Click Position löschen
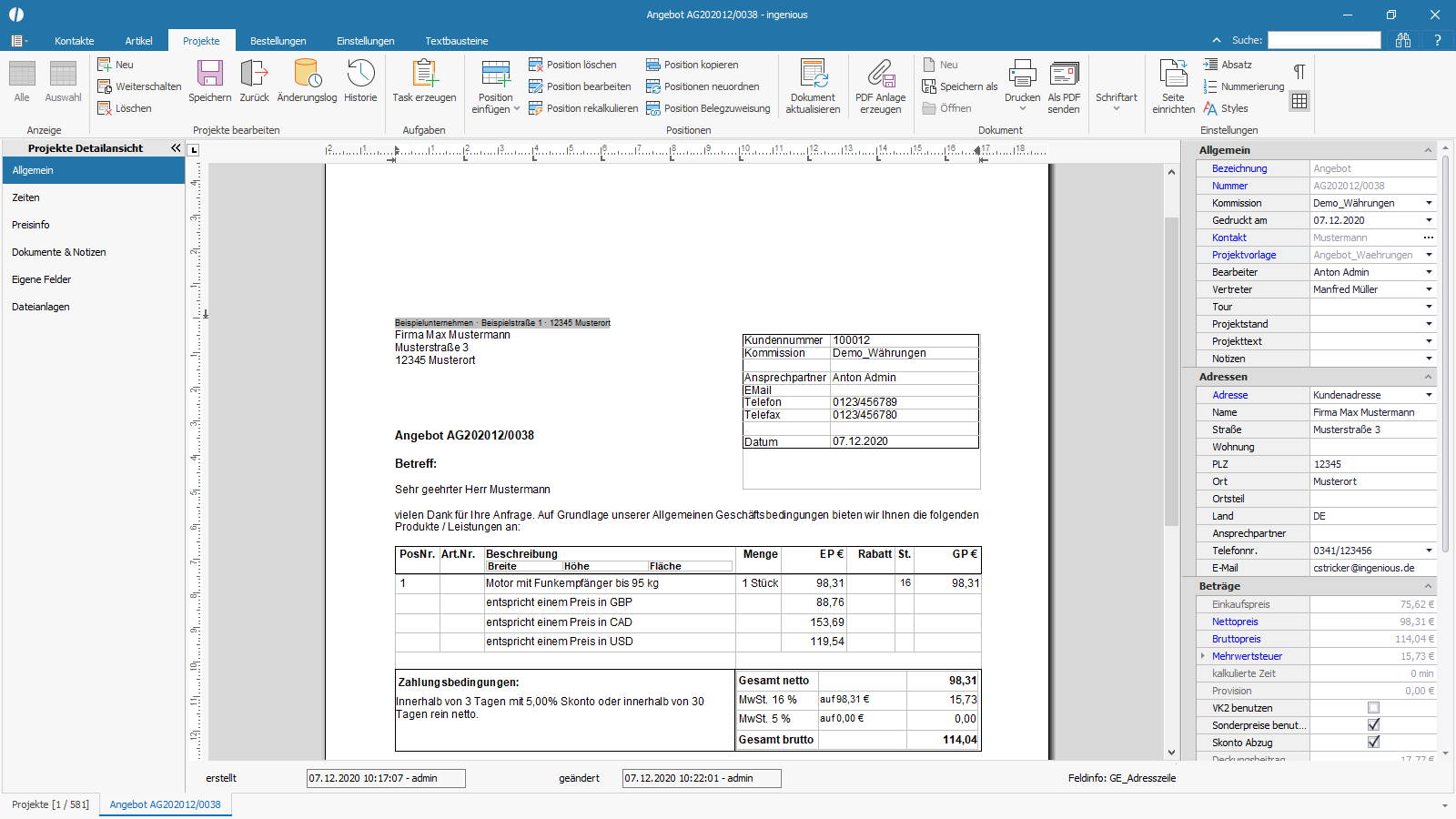 (x=572, y=65)
